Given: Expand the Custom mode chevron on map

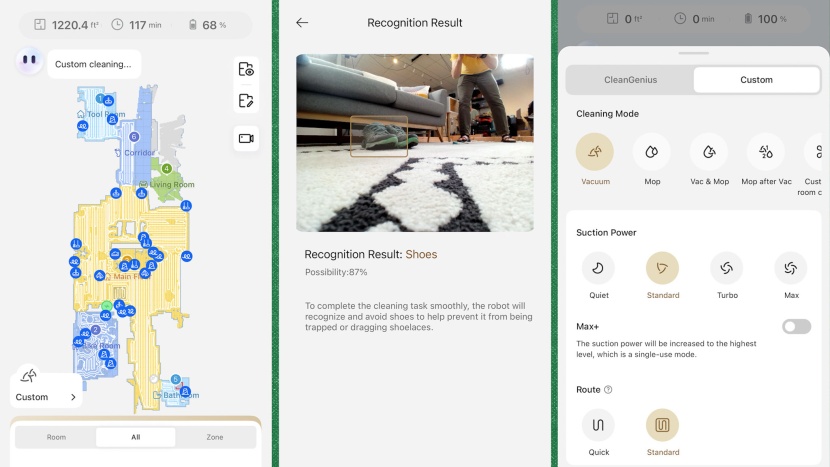Looking at the screenshot, I should tap(73, 397).
